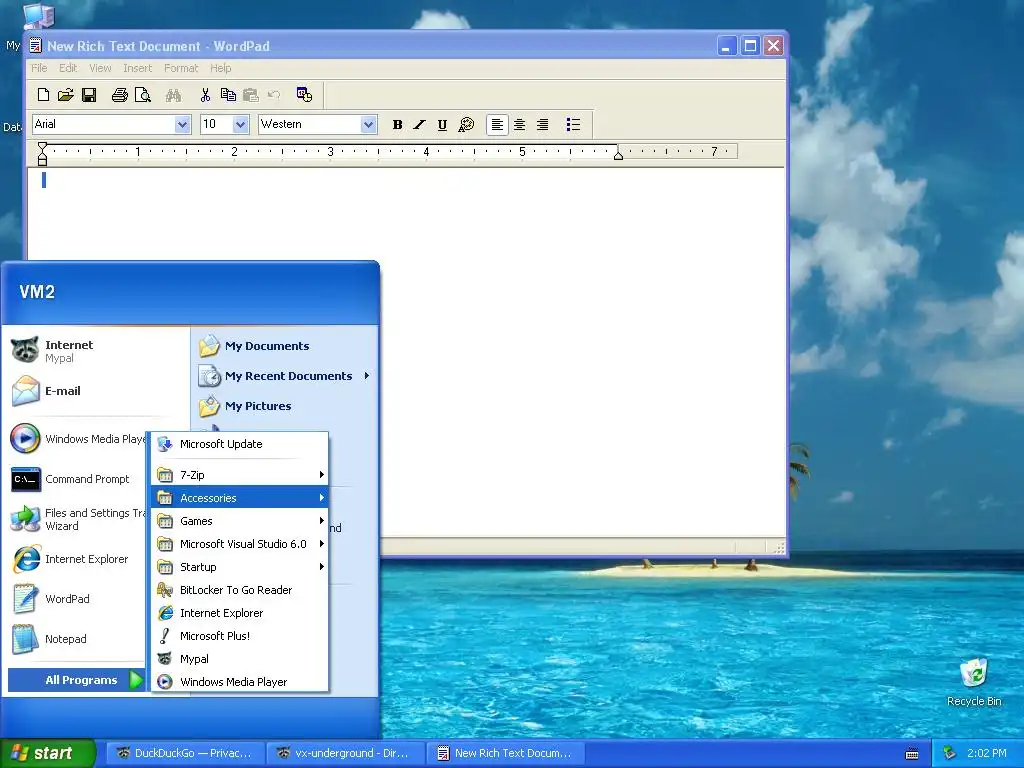The width and height of the screenshot is (1024, 768).
Task: Launch Microsoft Update from All Programs
Action: (x=240, y=444)
